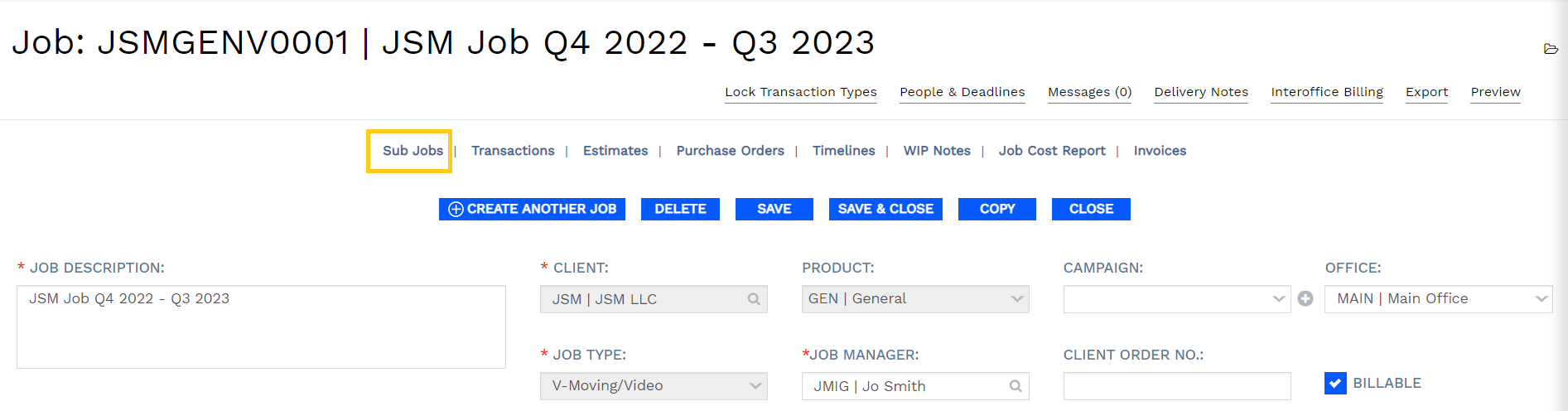Image resolution: width=1568 pixels, height=411 pixels.
Task: Open the Transactions tab
Action: click(x=513, y=151)
